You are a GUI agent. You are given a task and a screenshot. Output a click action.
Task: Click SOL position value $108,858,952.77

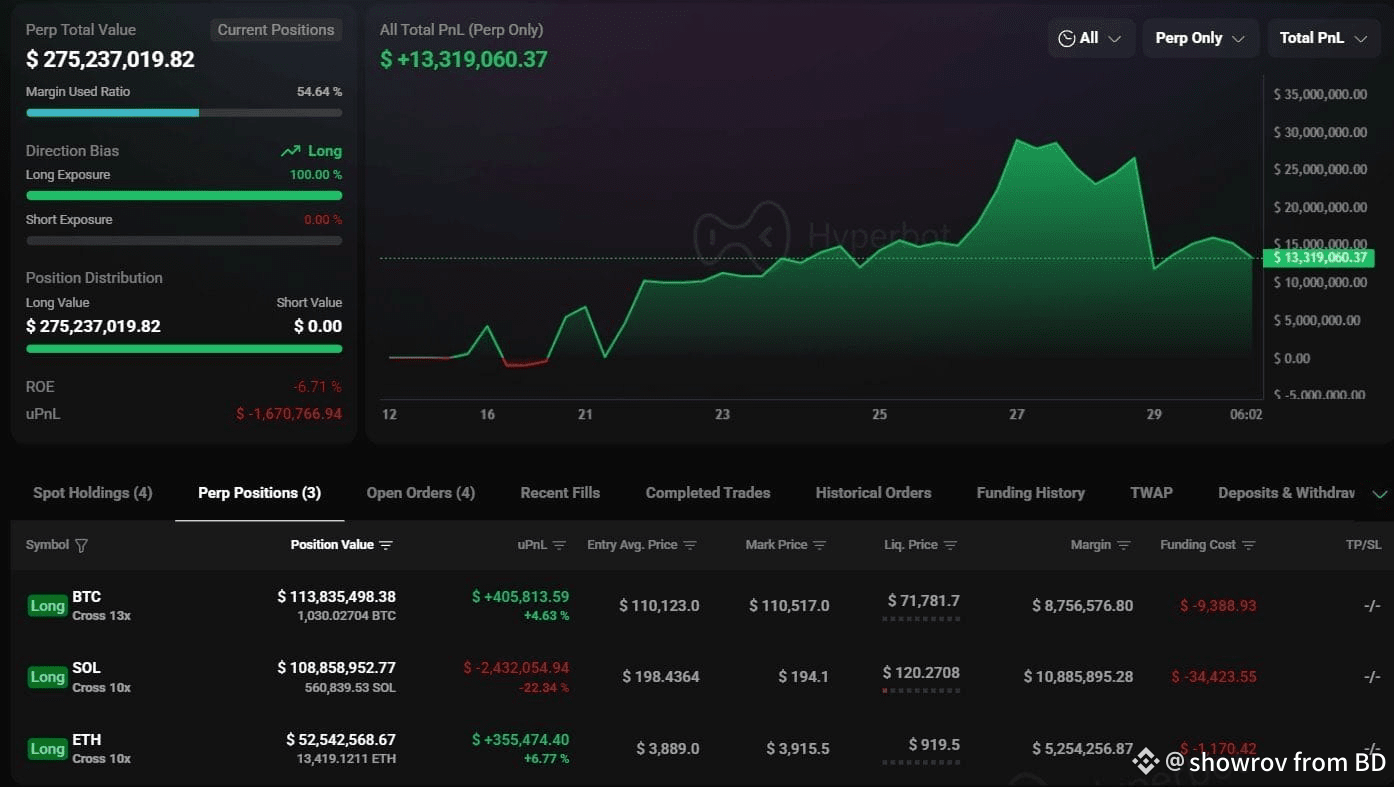point(336,668)
